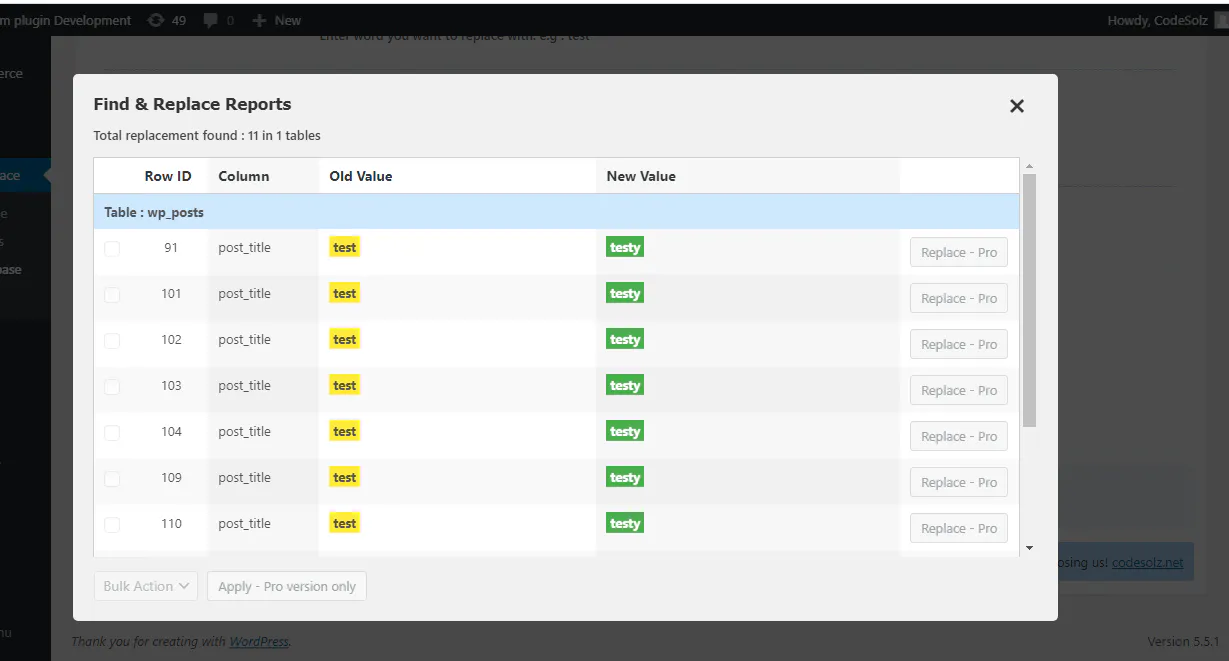Click yellow 'test' old value in row 103
The width and height of the screenshot is (1229, 661).
345,385
